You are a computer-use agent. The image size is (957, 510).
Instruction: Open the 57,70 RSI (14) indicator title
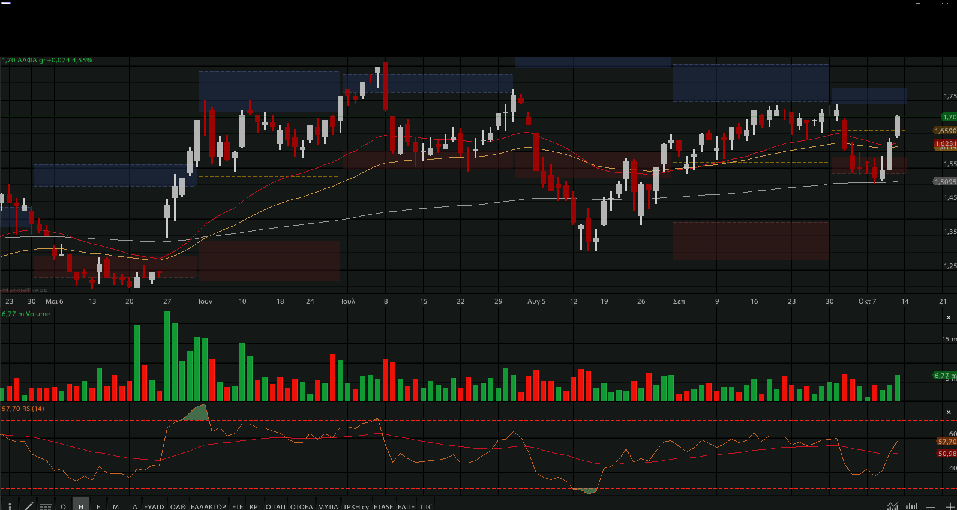pyautogui.click(x=23, y=408)
